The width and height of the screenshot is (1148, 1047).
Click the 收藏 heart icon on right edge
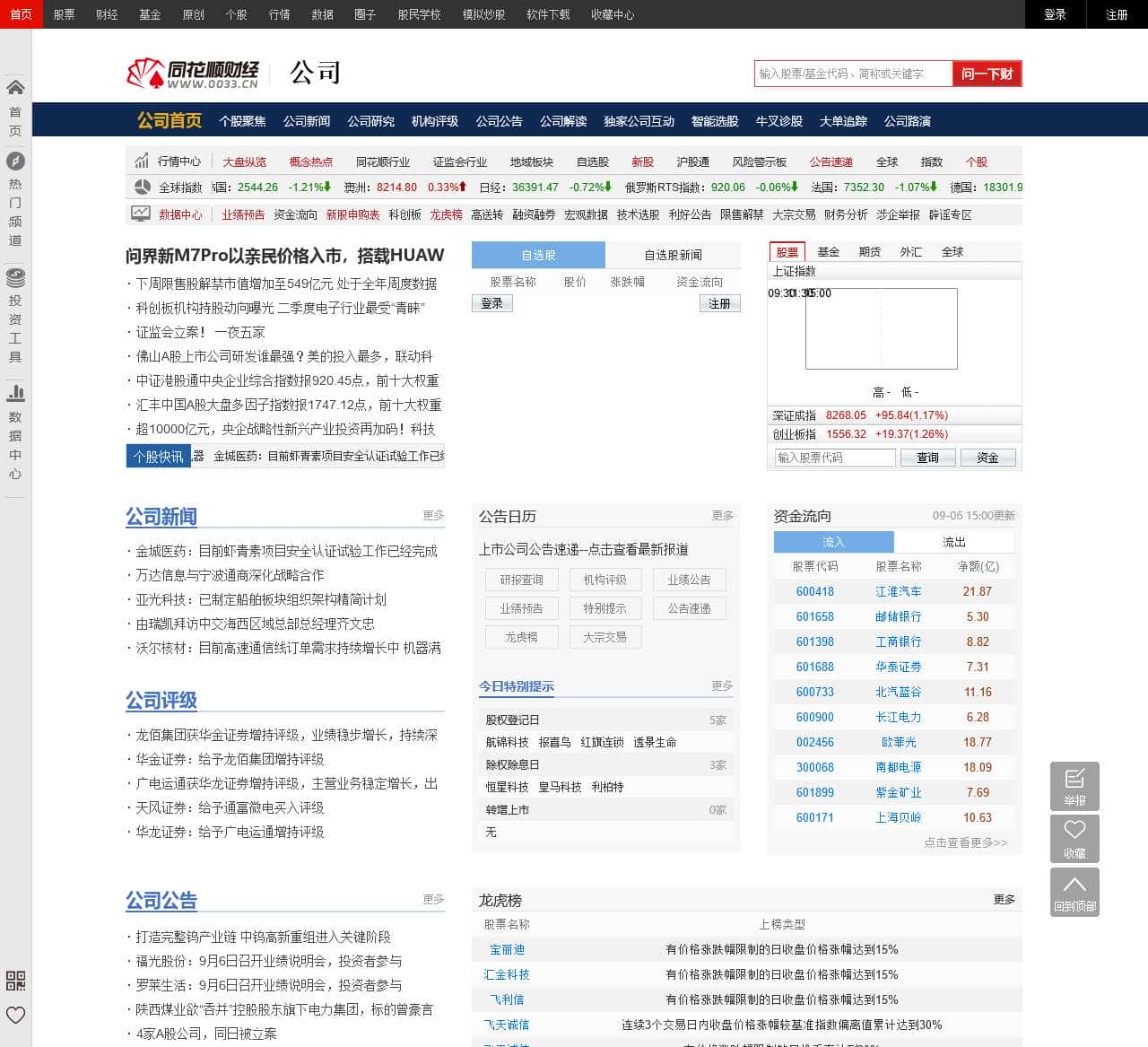click(x=1074, y=839)
